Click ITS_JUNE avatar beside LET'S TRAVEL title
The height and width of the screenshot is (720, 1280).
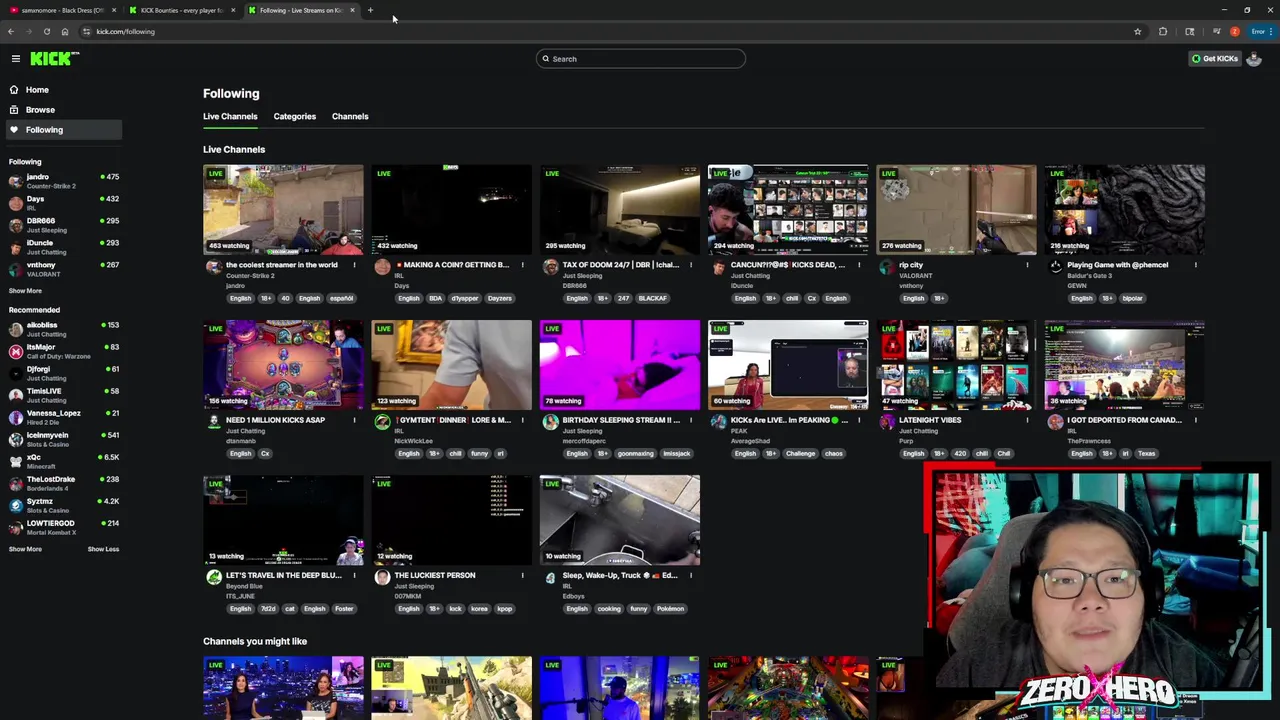click(x=213, y=577)
